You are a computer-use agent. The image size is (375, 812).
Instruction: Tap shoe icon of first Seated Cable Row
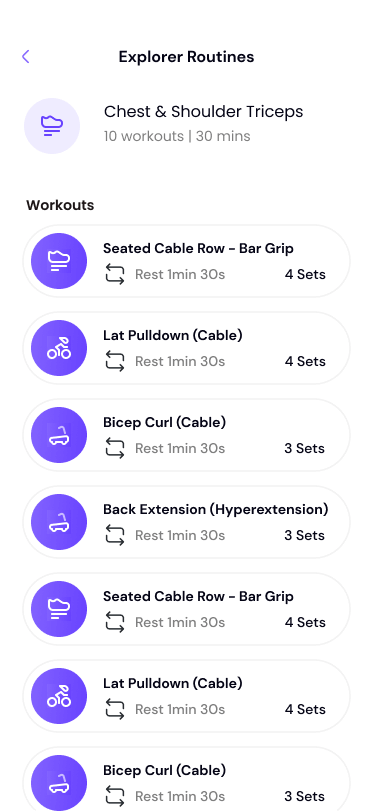point(59,261)
